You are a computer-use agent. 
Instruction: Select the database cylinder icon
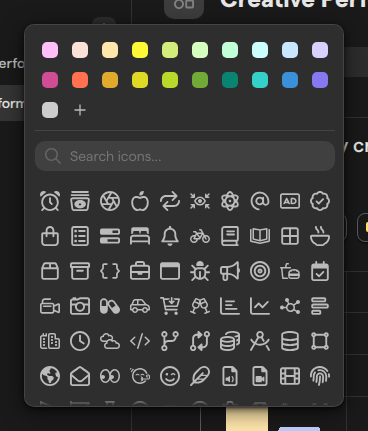pos(290,341)
